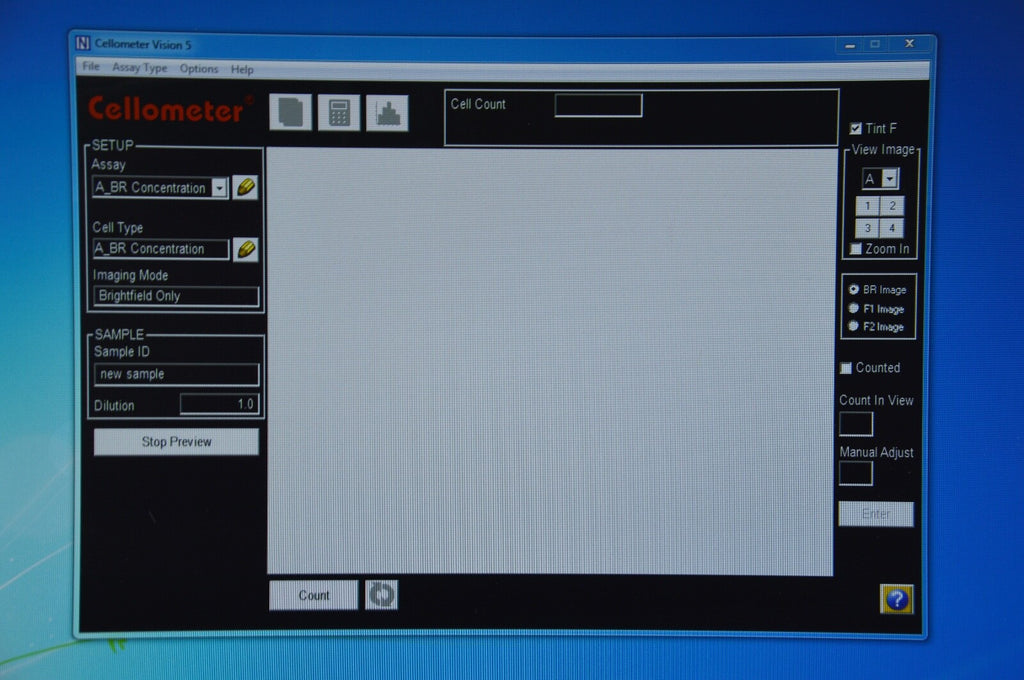Image resolution: width=1024 pixels, height=680 pixels.
Task: Toggle the Tint F checkbox
Action: click(856, 128)
